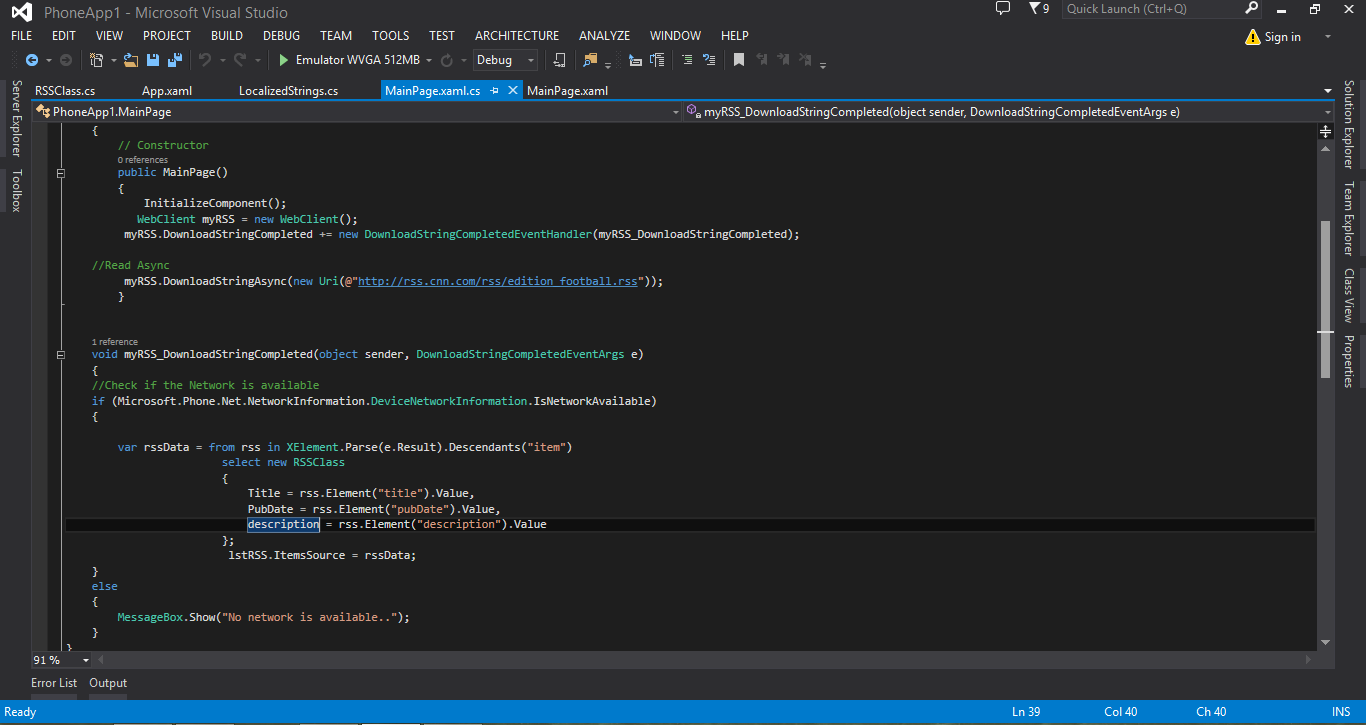Click the Quick Launch magnifier icon
Viewport: 1366px width, 725px height.
click(1252, 8)
